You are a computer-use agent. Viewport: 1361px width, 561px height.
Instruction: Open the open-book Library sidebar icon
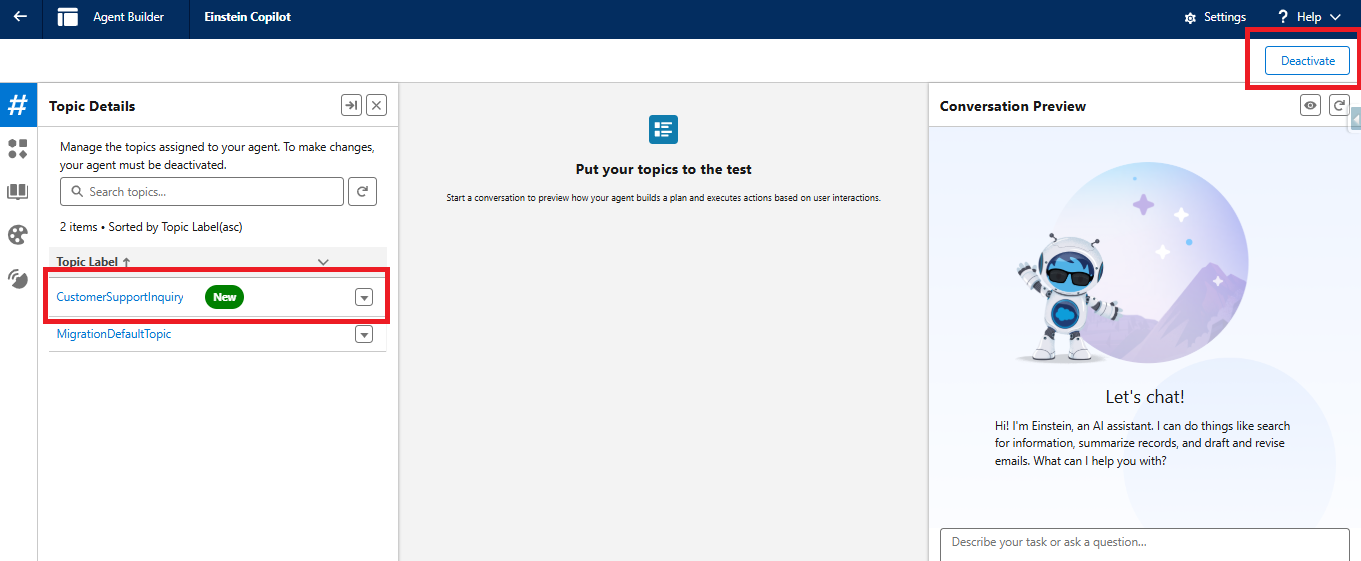18,192
